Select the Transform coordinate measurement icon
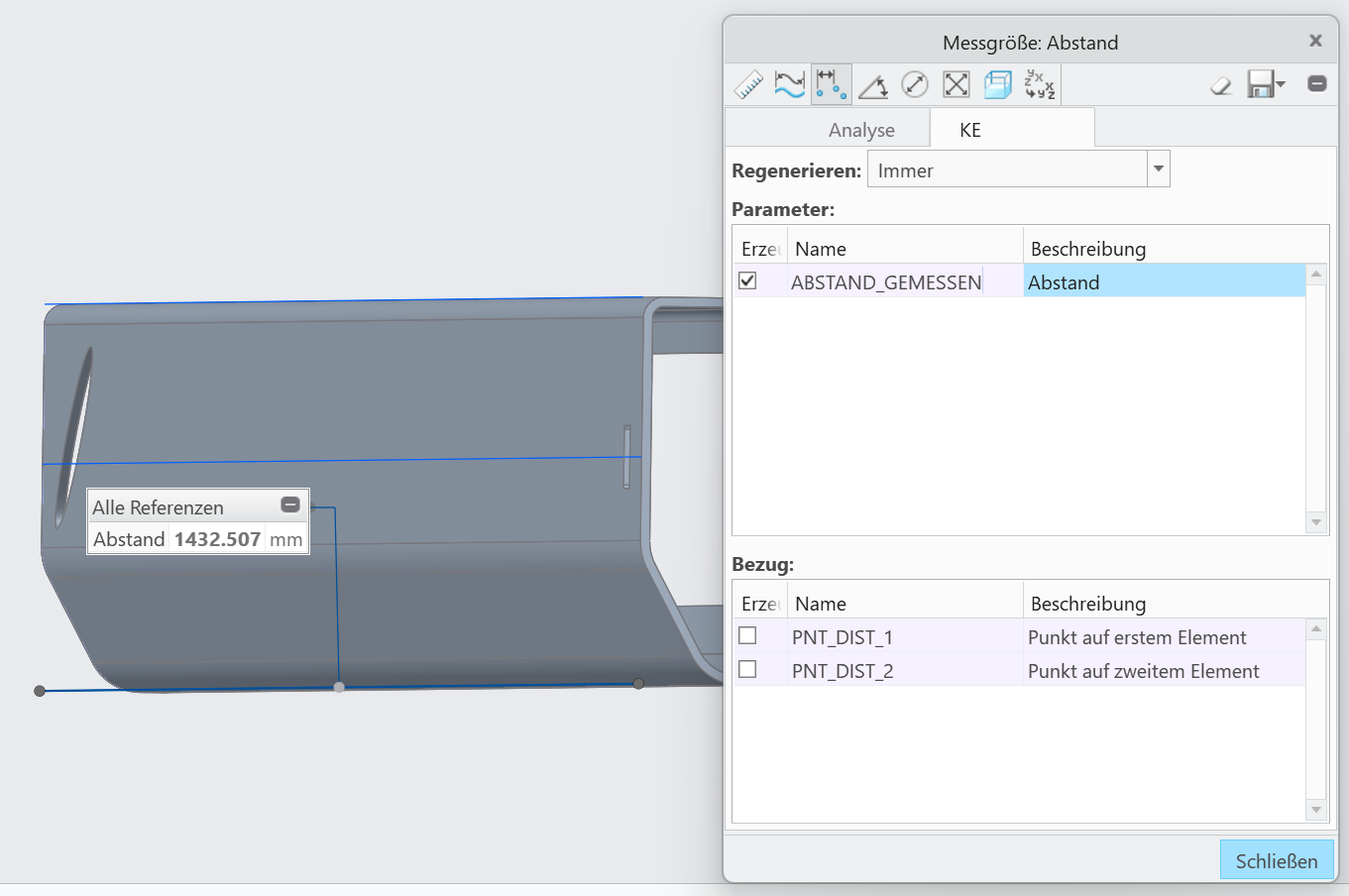This screenshot has width=1349, height=896. (1039, 85)
